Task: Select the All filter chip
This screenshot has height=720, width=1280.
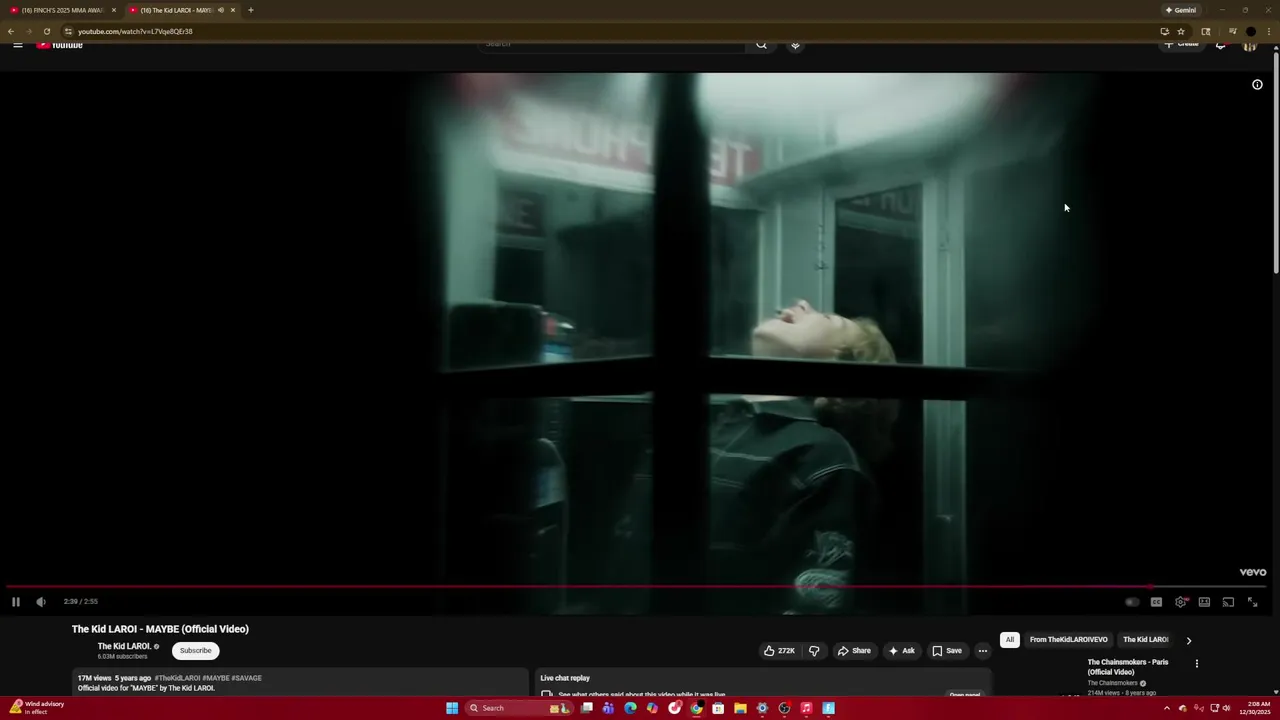Action: (x=1010, y=640)
